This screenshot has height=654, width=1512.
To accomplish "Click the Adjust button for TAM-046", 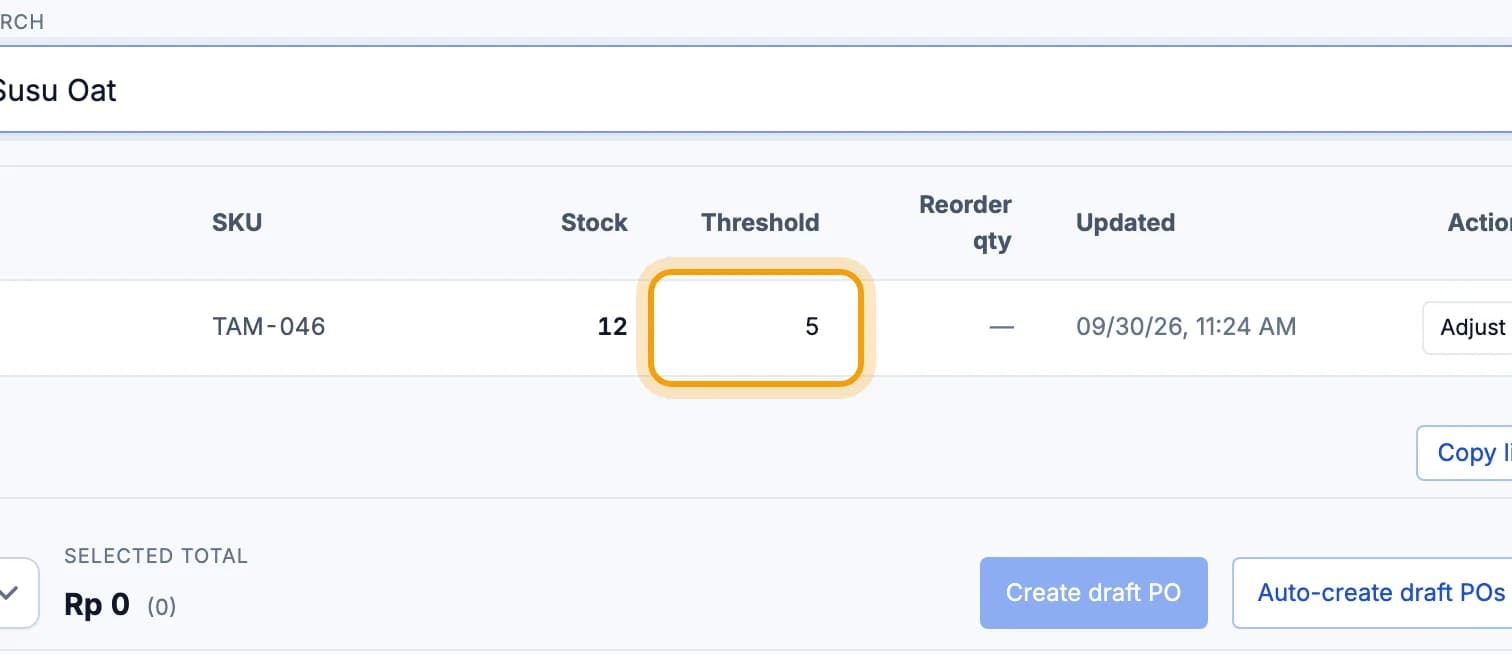I will [1467, 327].
